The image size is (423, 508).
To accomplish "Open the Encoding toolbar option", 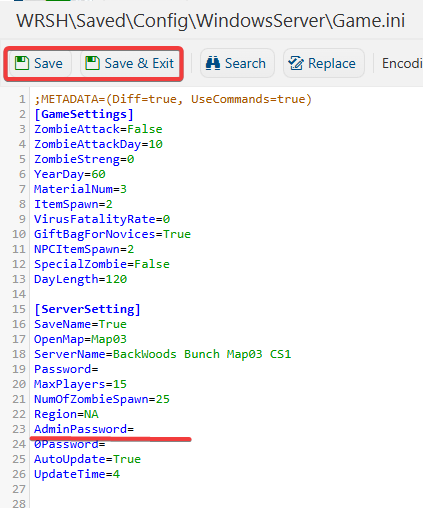I will point(402,63).
